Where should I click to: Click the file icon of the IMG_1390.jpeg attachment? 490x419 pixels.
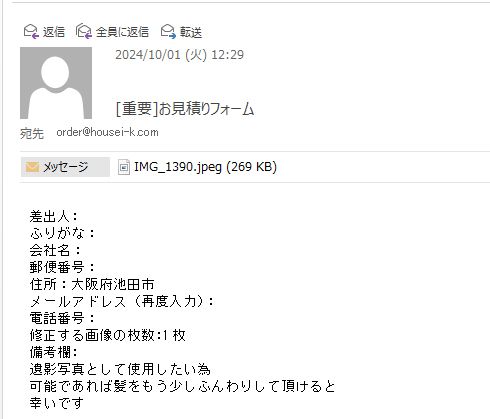point(124,167)
